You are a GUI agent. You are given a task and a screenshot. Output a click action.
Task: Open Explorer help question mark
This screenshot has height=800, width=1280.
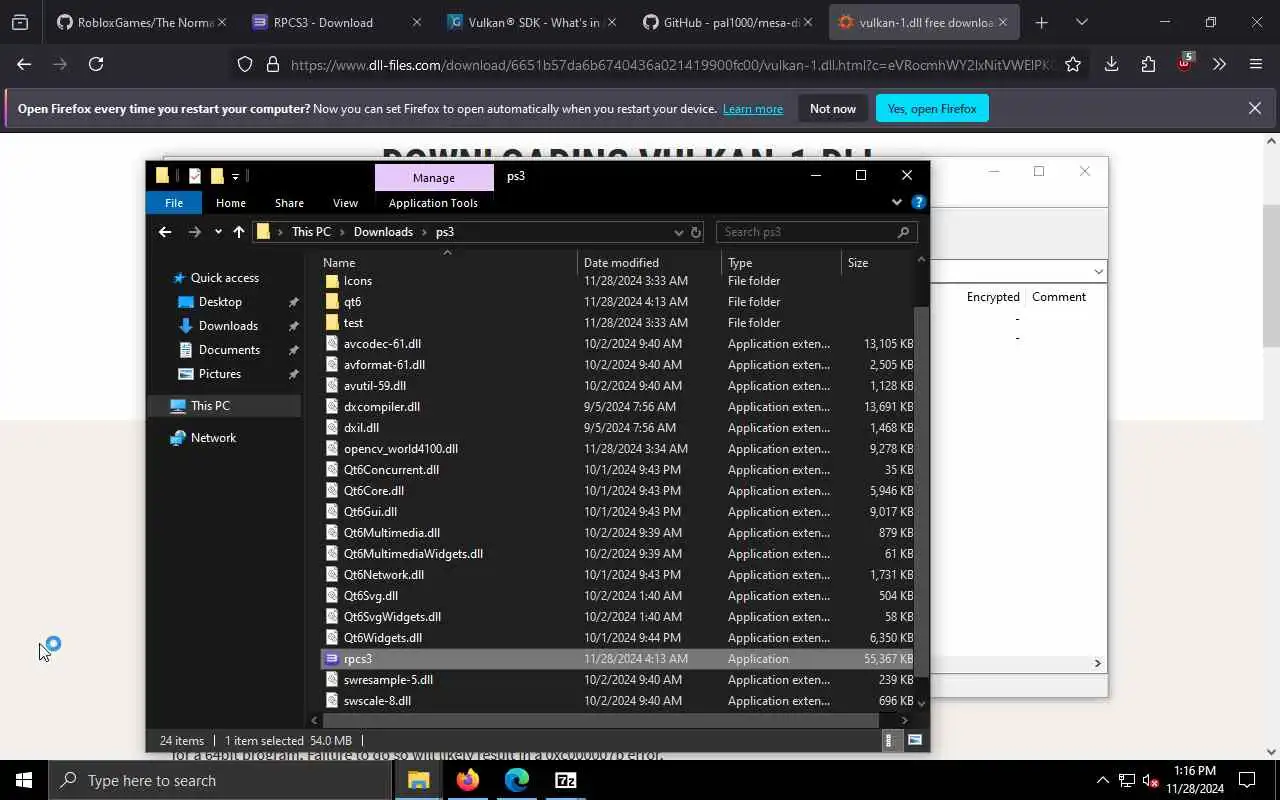(918, 202)
